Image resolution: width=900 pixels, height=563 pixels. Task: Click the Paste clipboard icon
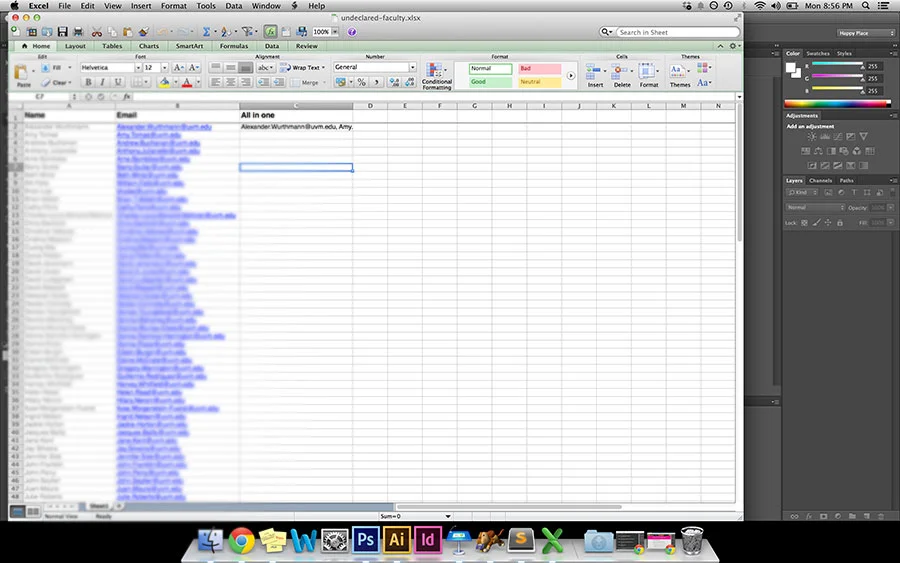click(21, 72)
